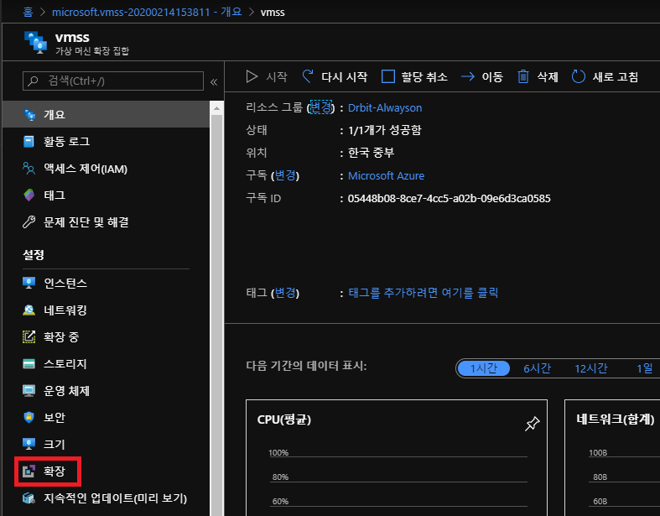Image resolution: width=660 pixels, height=516 pixels.
Task: Select the 12시간 time range
Action: tap(591, 369)
